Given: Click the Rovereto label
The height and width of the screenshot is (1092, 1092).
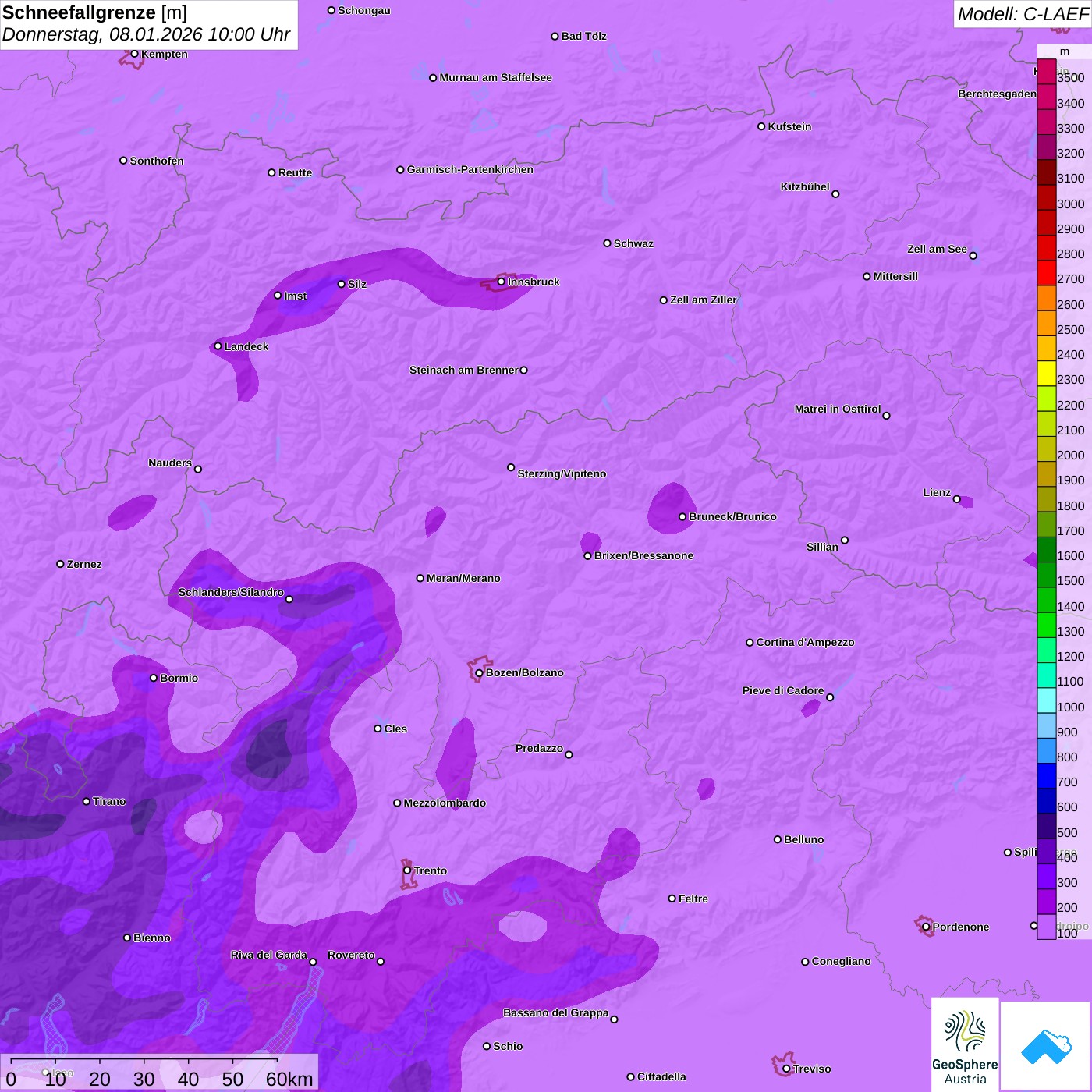Looking at the screenshot, I should 351,955.
